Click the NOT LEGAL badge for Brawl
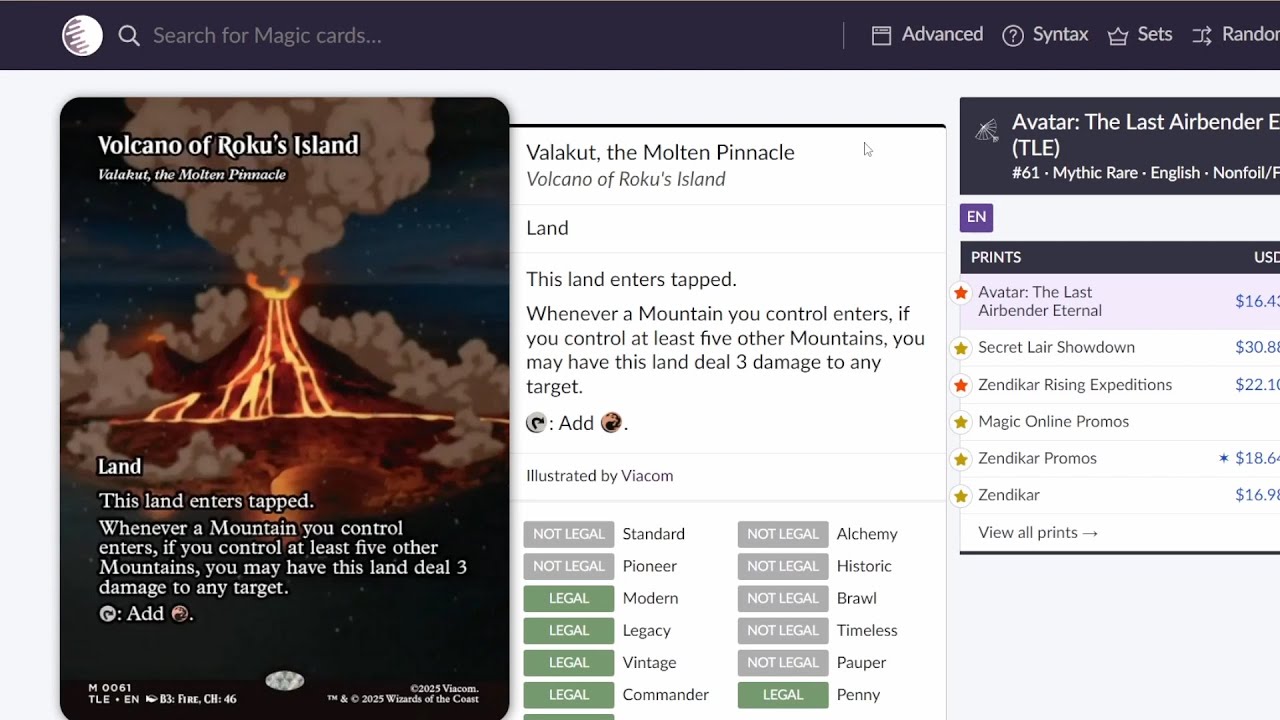 783,598
